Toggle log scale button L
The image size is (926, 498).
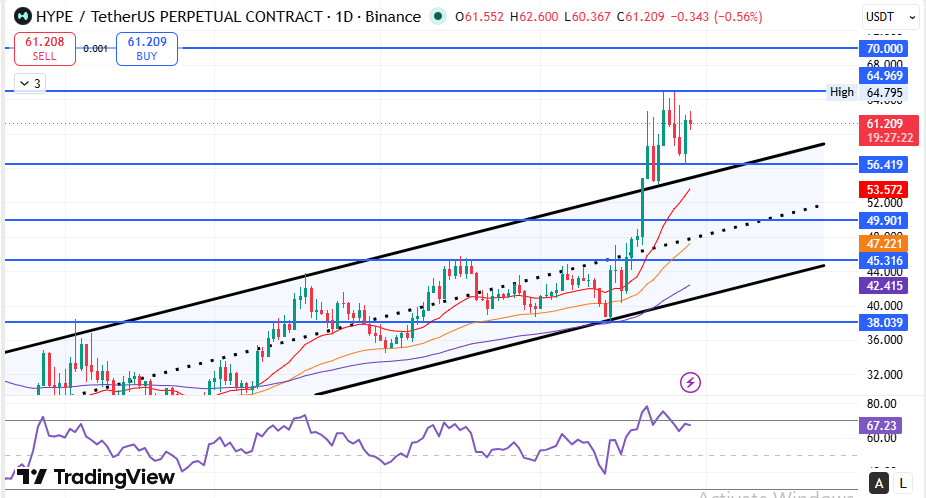pos(902,484)
